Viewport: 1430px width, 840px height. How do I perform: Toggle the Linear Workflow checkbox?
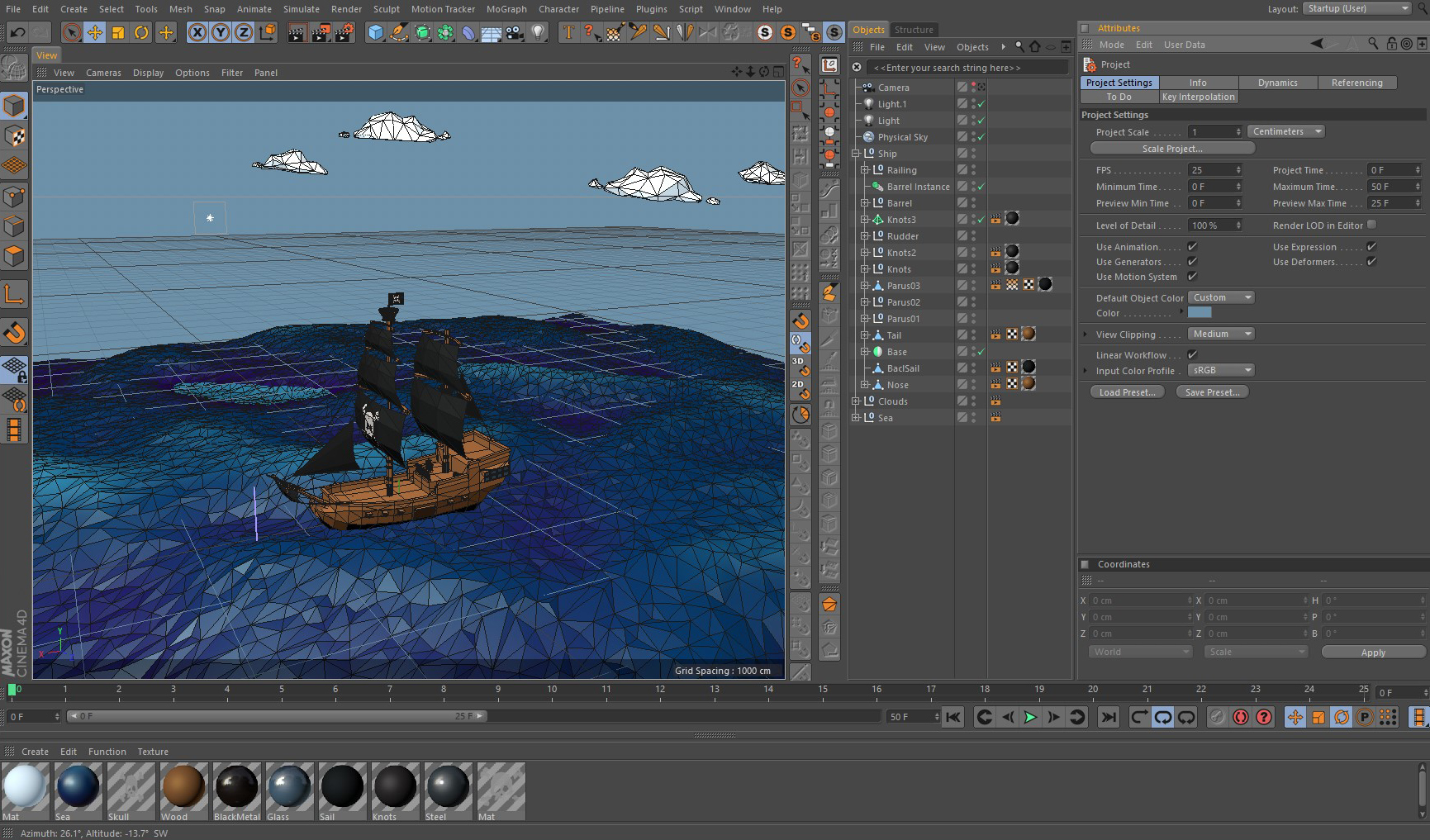(1192, 355)
